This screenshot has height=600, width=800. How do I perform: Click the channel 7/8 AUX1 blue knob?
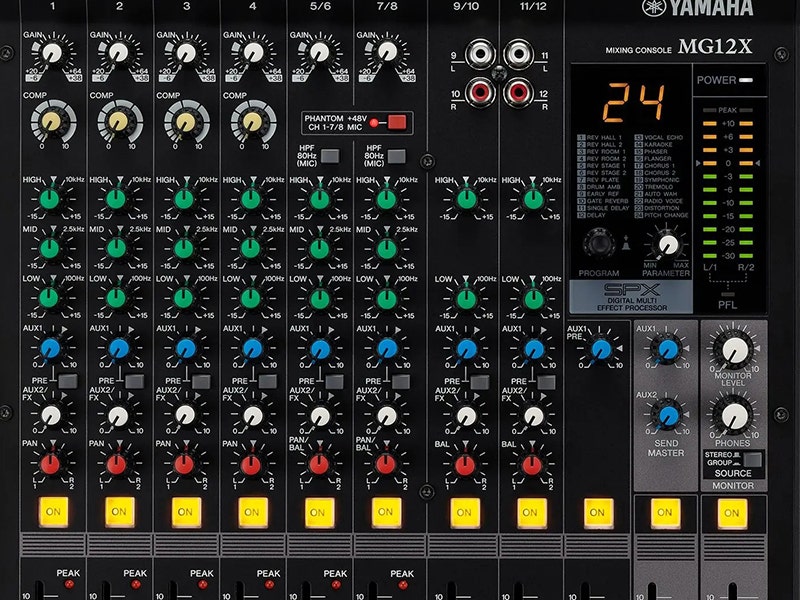(387, 348)
